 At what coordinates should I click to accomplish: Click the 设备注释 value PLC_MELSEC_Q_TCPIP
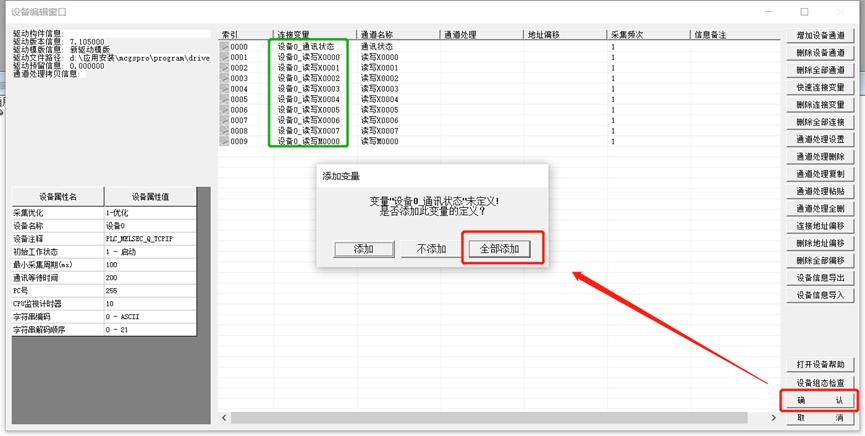click(x=150, y=239)
